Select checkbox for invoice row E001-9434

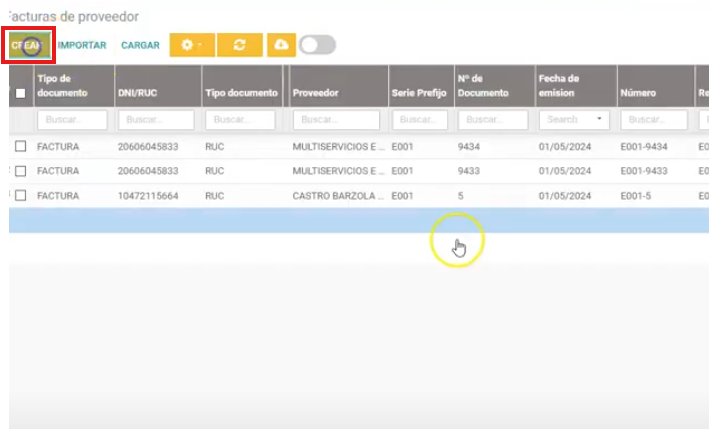coord(20,146)
